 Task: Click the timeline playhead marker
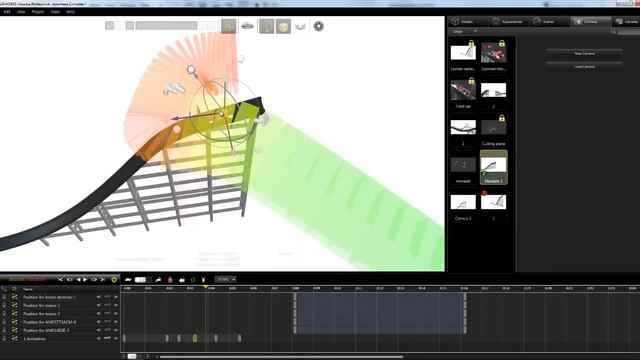click(x=205, y=288)
